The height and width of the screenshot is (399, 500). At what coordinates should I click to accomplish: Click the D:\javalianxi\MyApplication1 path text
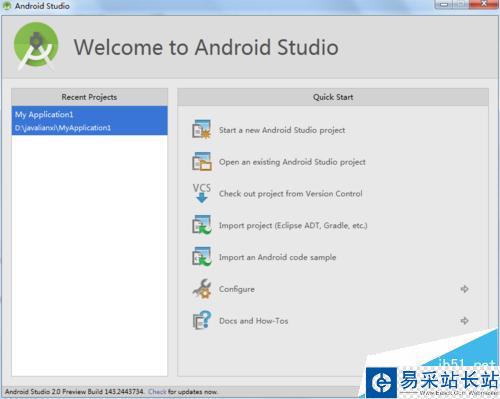coord(63,128)
